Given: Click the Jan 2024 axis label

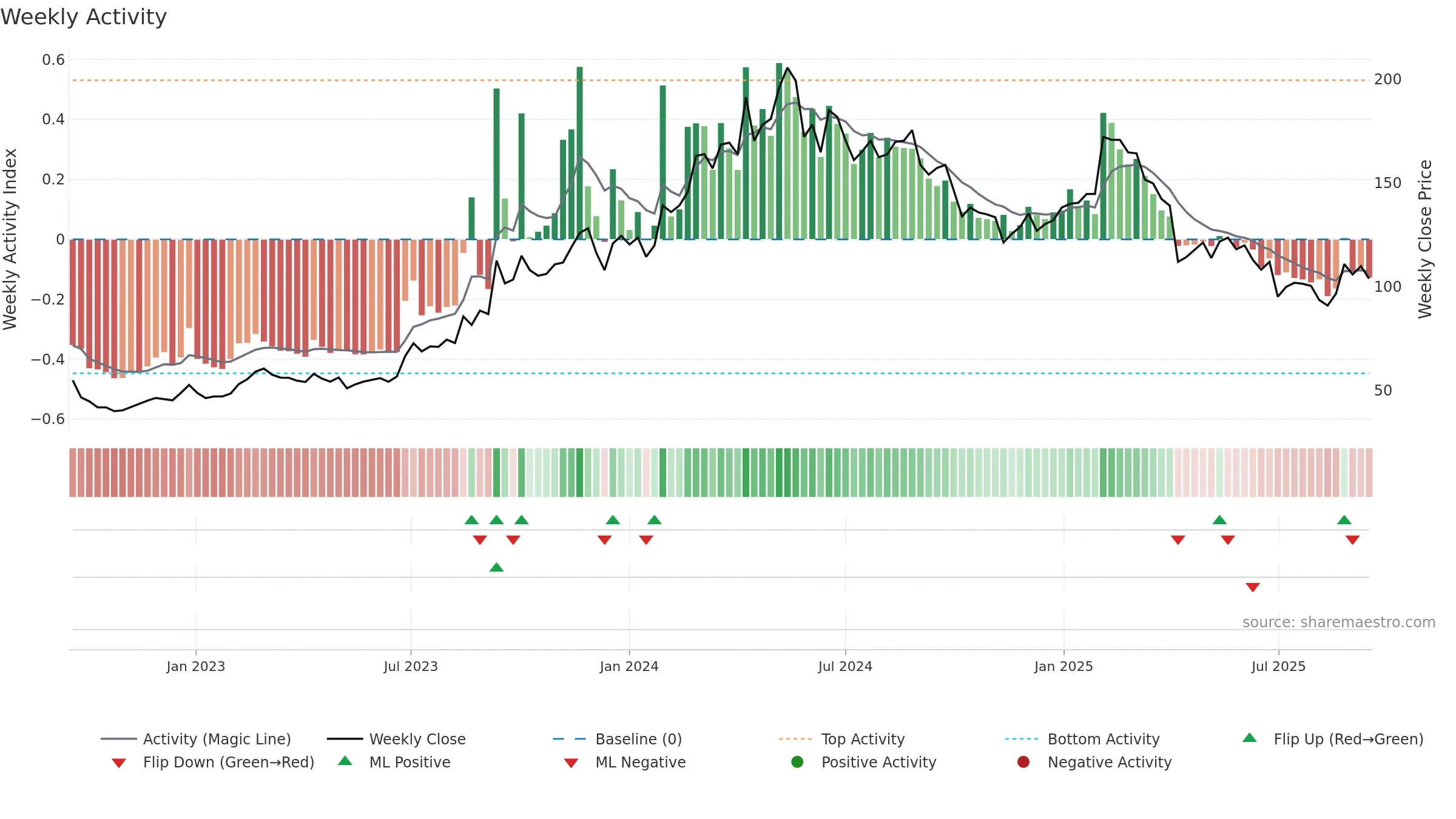Looking at the screenshot, I should click(x=629, y=666).
